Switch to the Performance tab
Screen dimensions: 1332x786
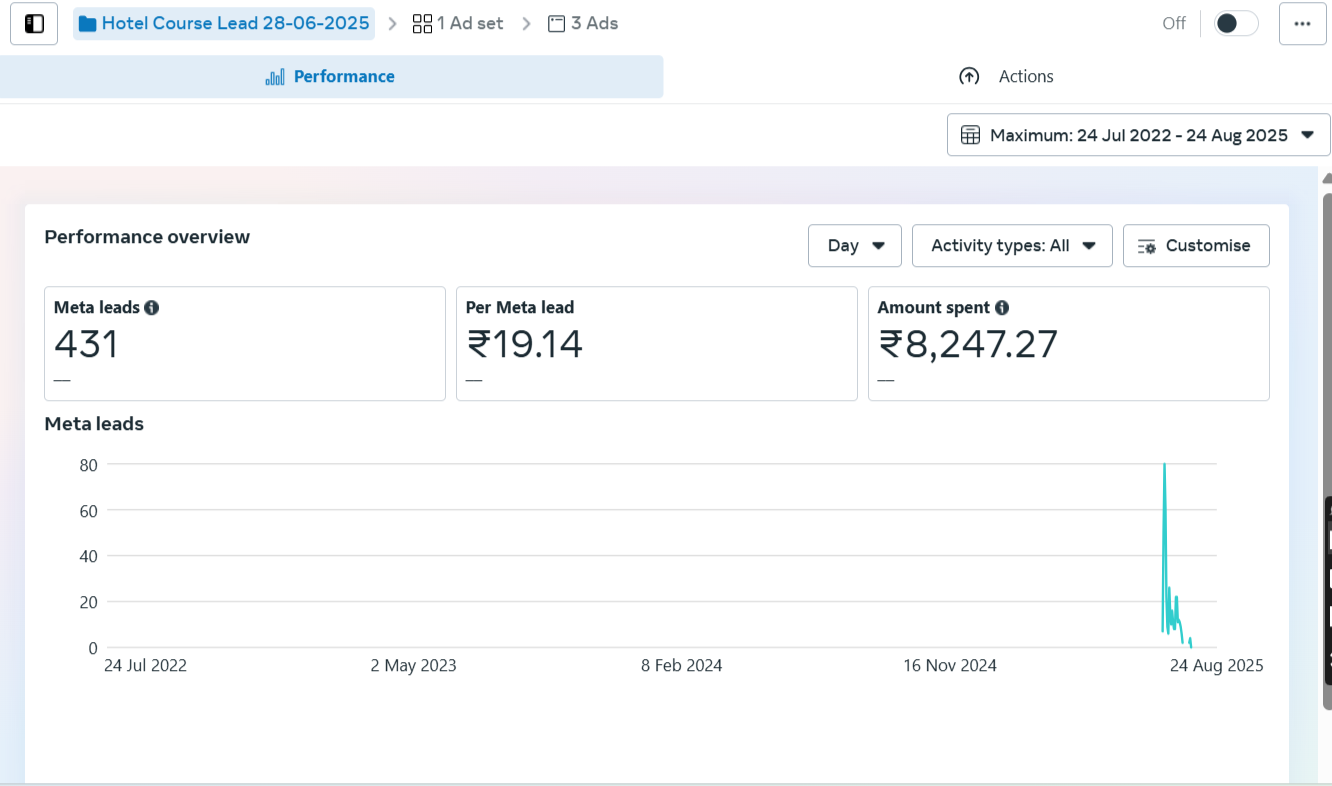331,77
